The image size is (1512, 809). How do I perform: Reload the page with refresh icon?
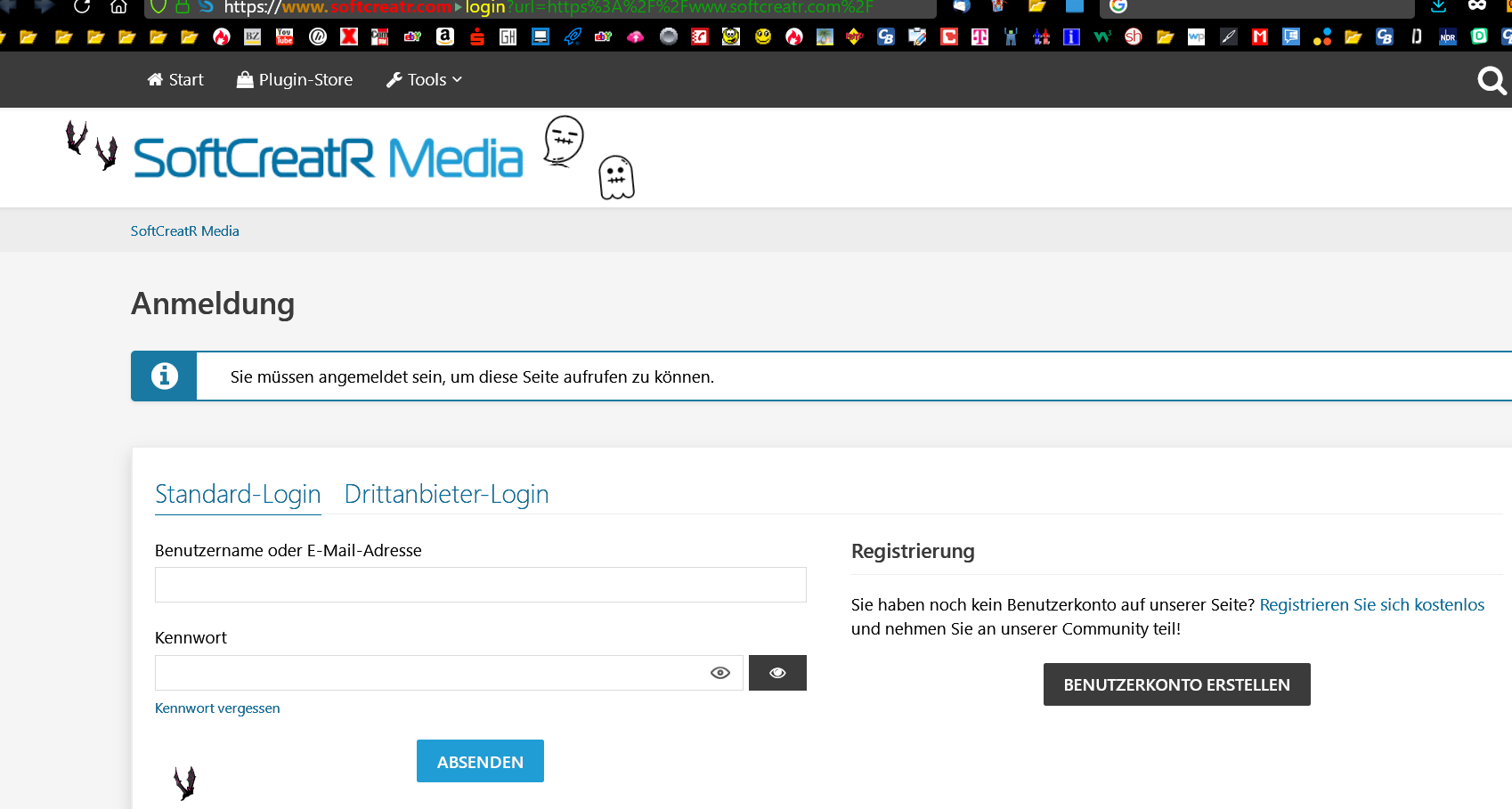tap(82, 7)
